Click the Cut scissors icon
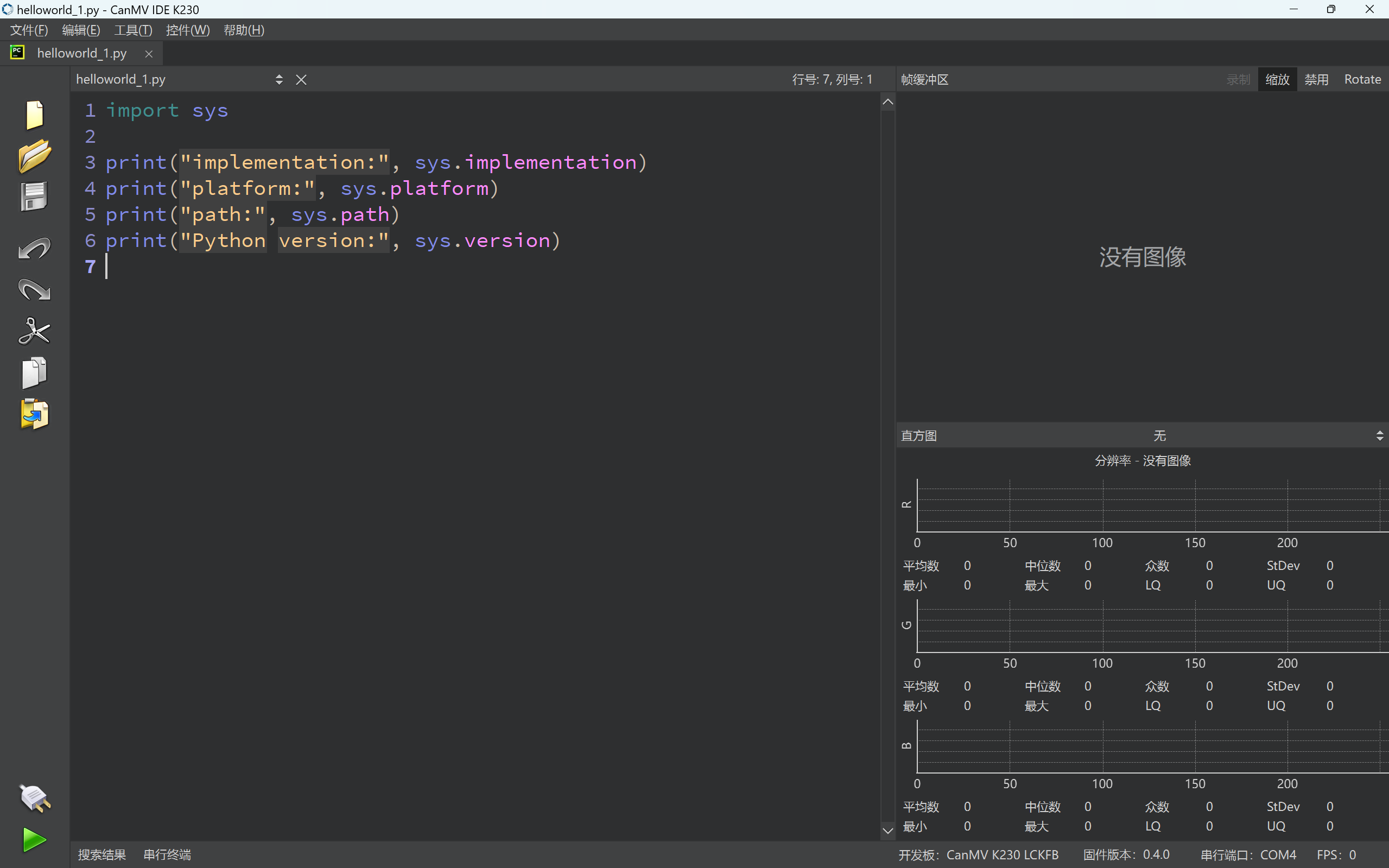1389x868 pixels. pos(34,331)
